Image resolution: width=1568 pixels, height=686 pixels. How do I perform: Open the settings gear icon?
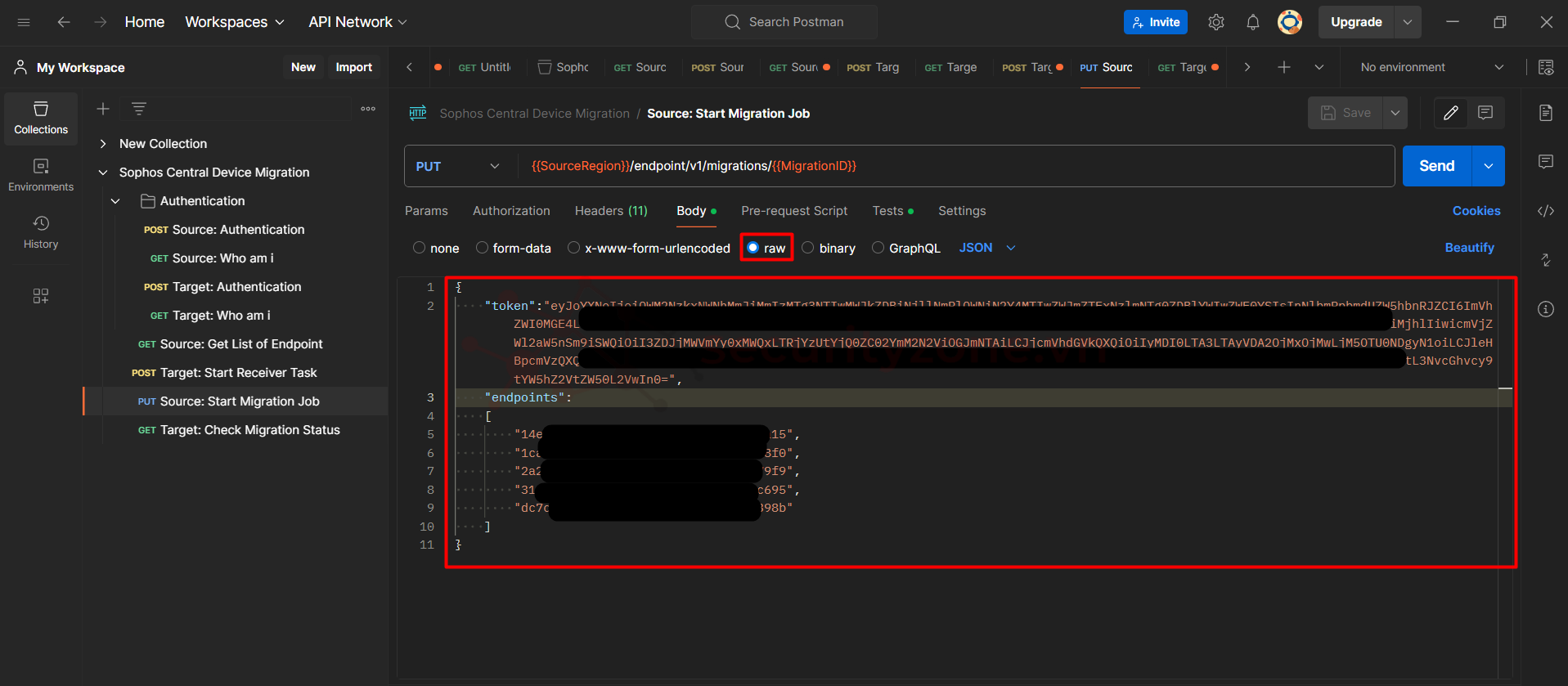(x=1216, y=22)
